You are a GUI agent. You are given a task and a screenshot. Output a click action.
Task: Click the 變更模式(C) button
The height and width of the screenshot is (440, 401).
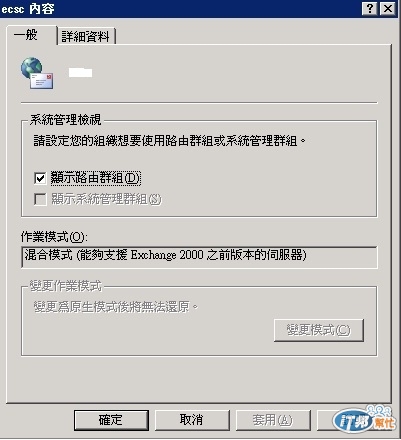[x=319, y=330]
